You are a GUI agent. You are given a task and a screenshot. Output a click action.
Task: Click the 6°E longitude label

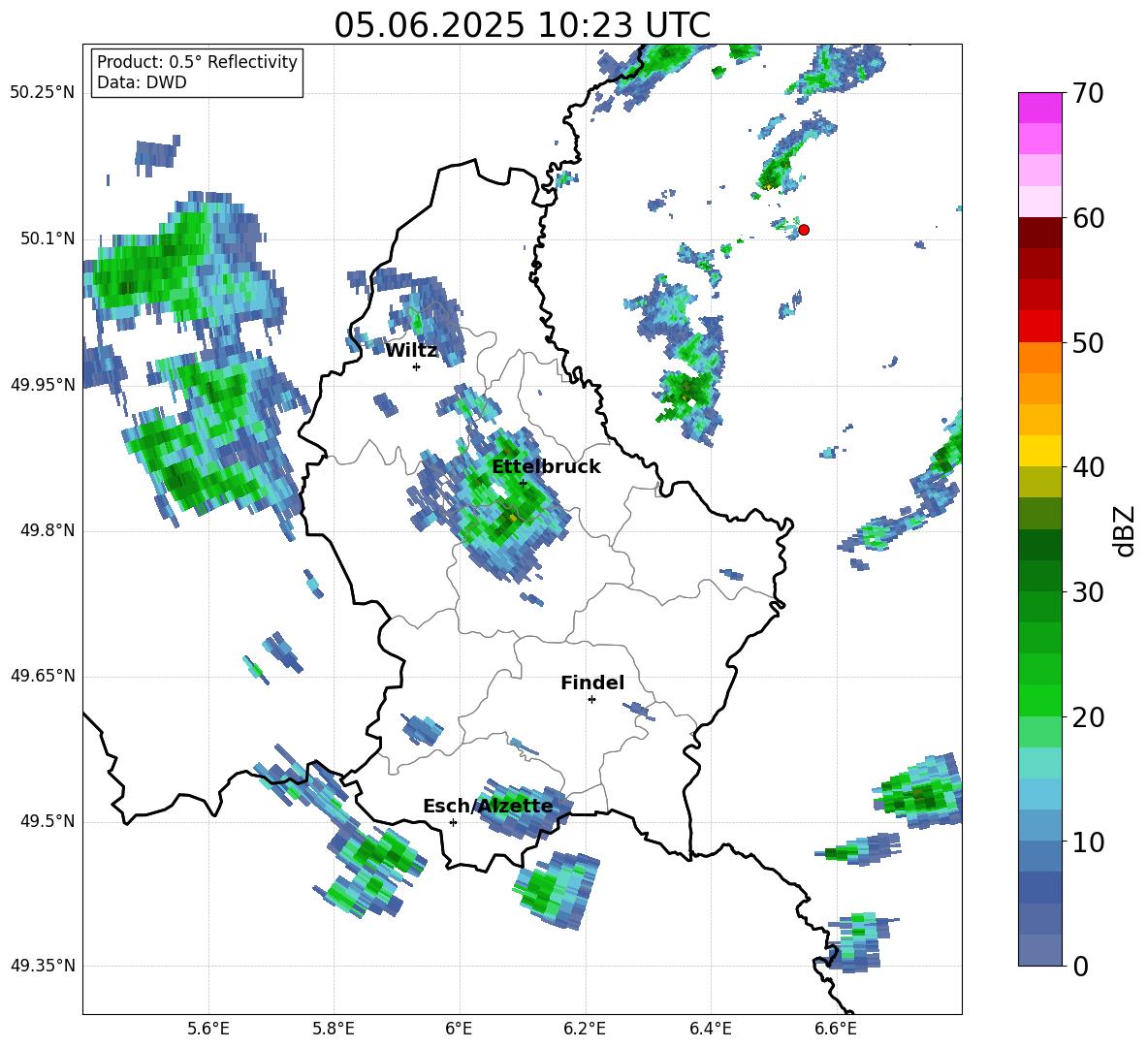459,1029
